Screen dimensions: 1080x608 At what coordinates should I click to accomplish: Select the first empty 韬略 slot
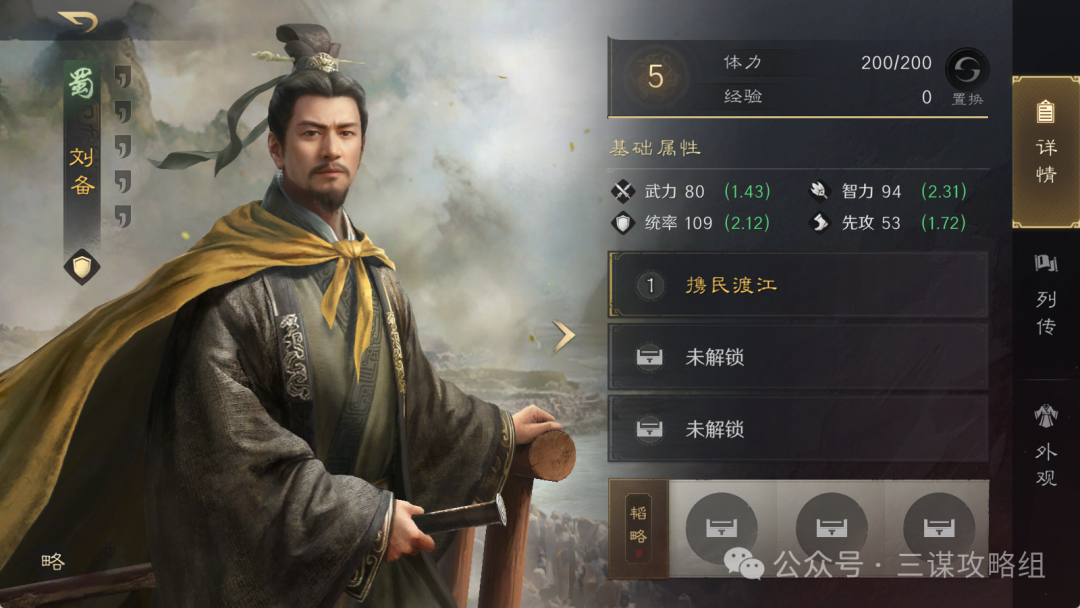(x=722, y=527)
